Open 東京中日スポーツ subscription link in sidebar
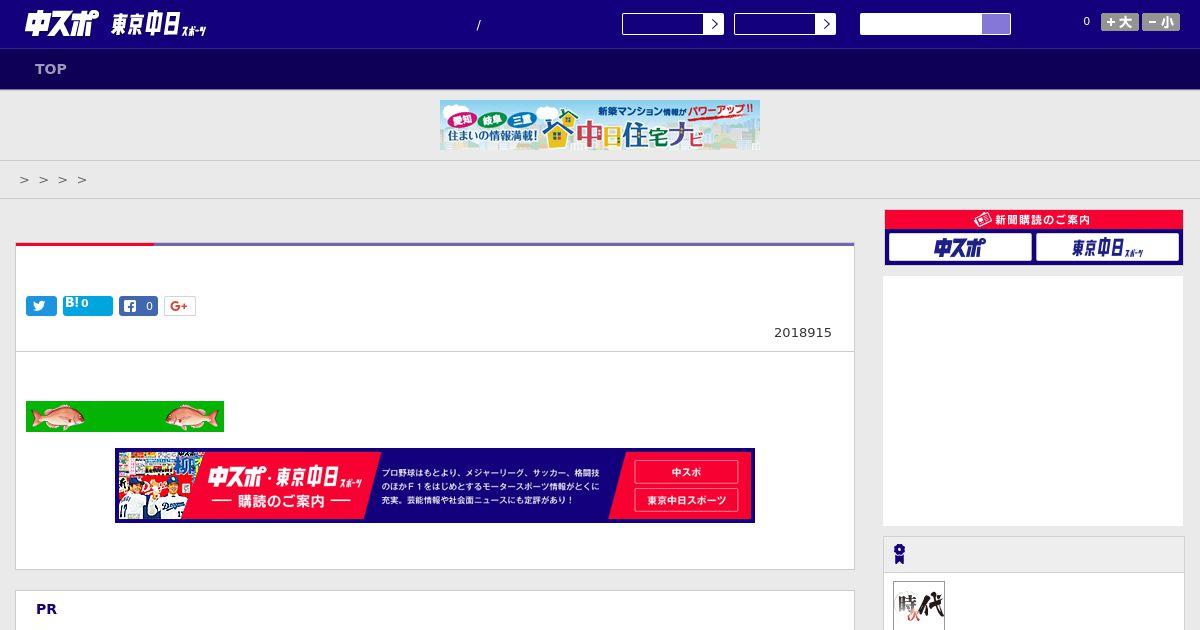This screenshot has width=1200, height=630. click(1107, 247)
